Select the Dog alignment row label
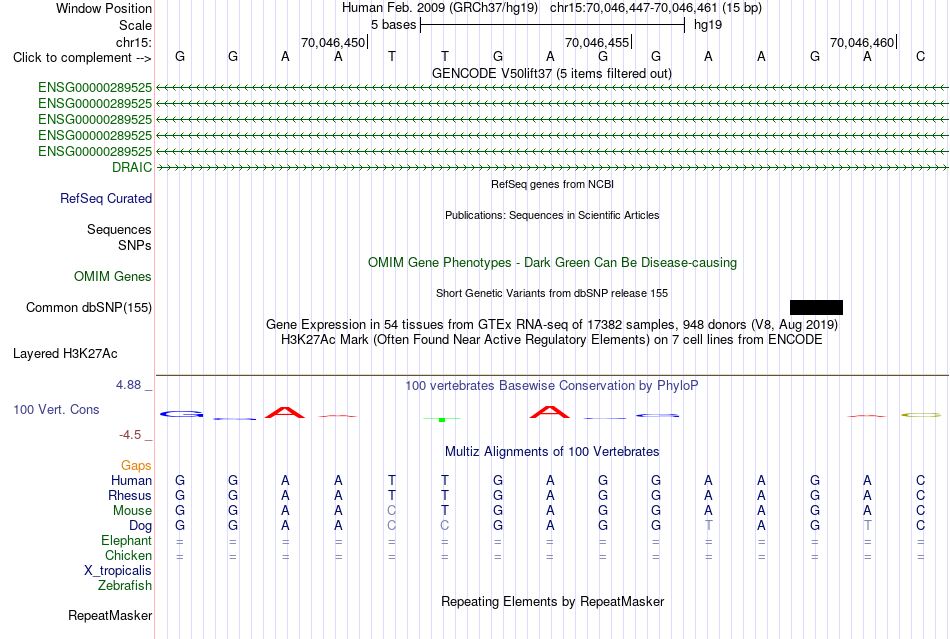 140,526
